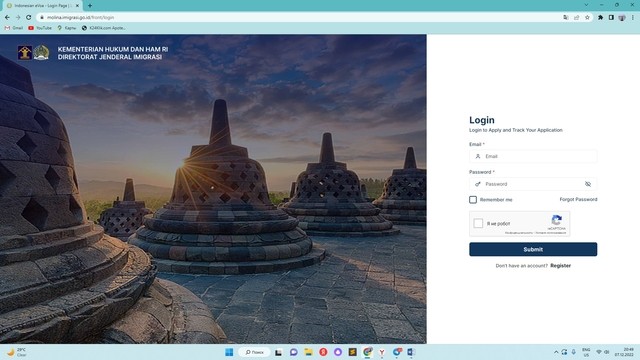Check the Remember me checkbox
Viewport: 640px width, 360px height.
pos(473,200)
